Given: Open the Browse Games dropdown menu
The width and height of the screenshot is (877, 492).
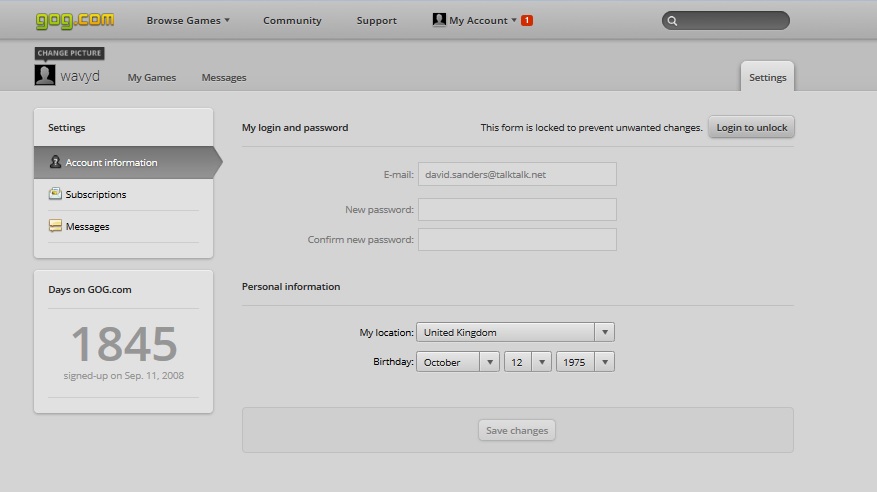Looking at the screenshot, I should click(188, 20).
